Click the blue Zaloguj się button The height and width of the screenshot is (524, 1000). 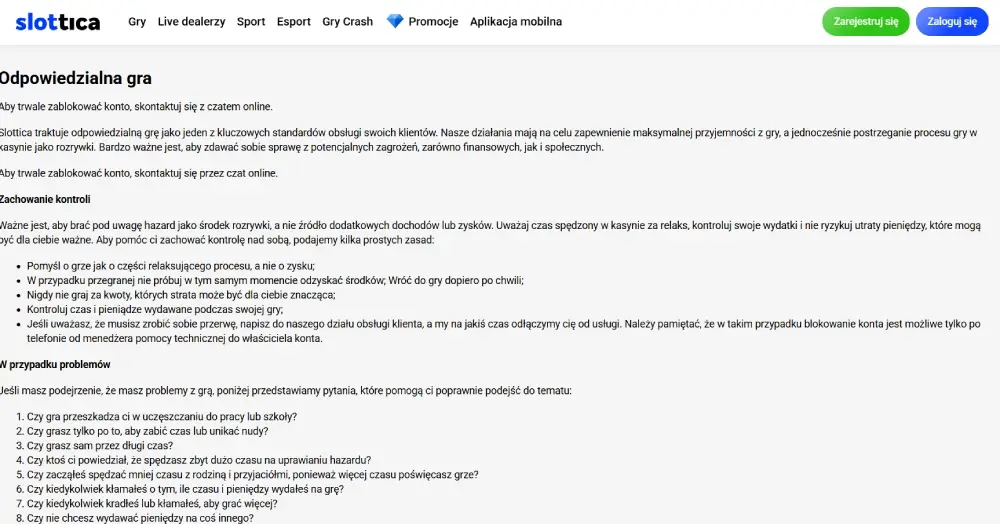pyautogui.click(x=952, y=22)
